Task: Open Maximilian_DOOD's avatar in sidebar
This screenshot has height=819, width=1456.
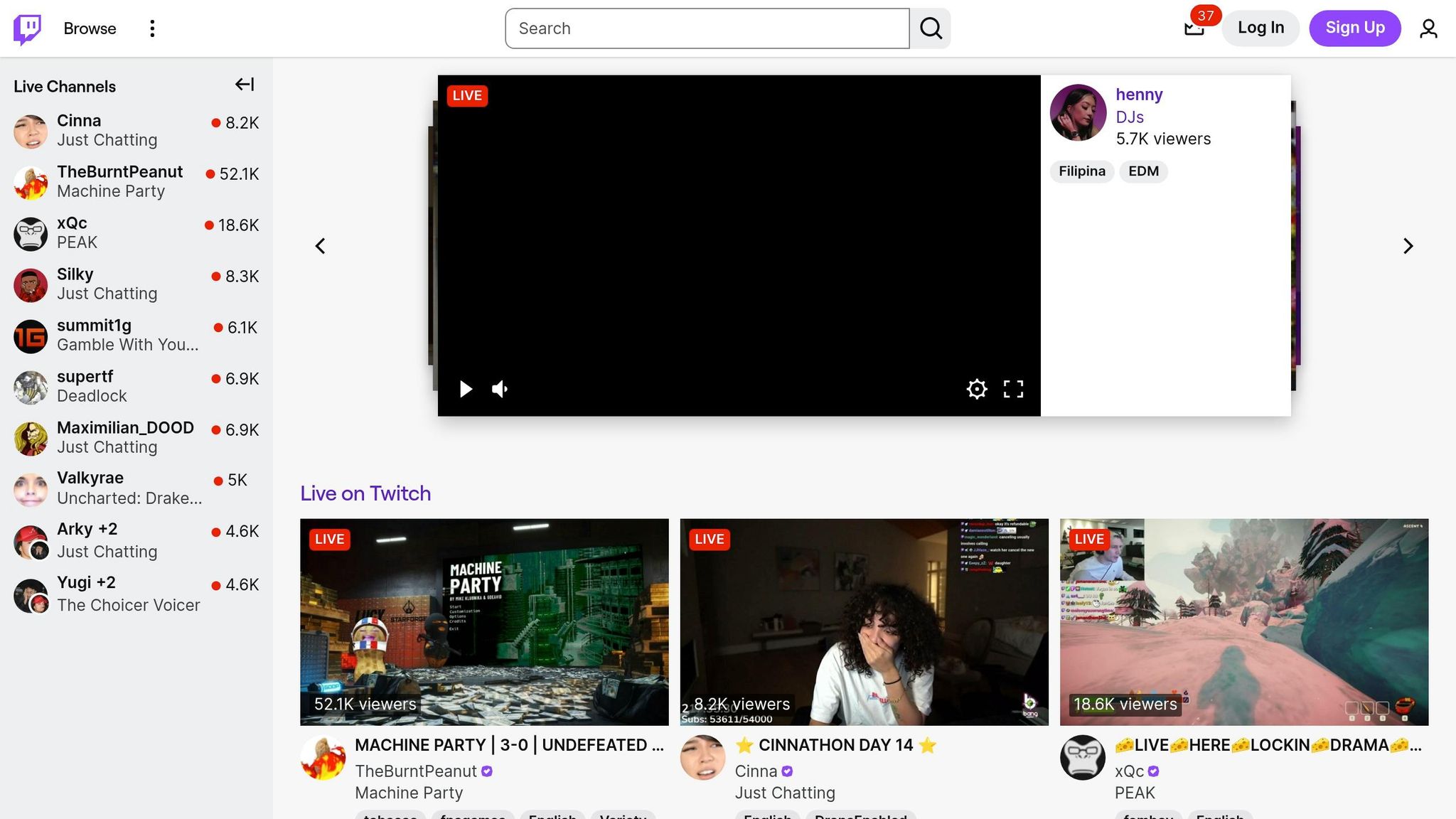Action: [31, 439]
